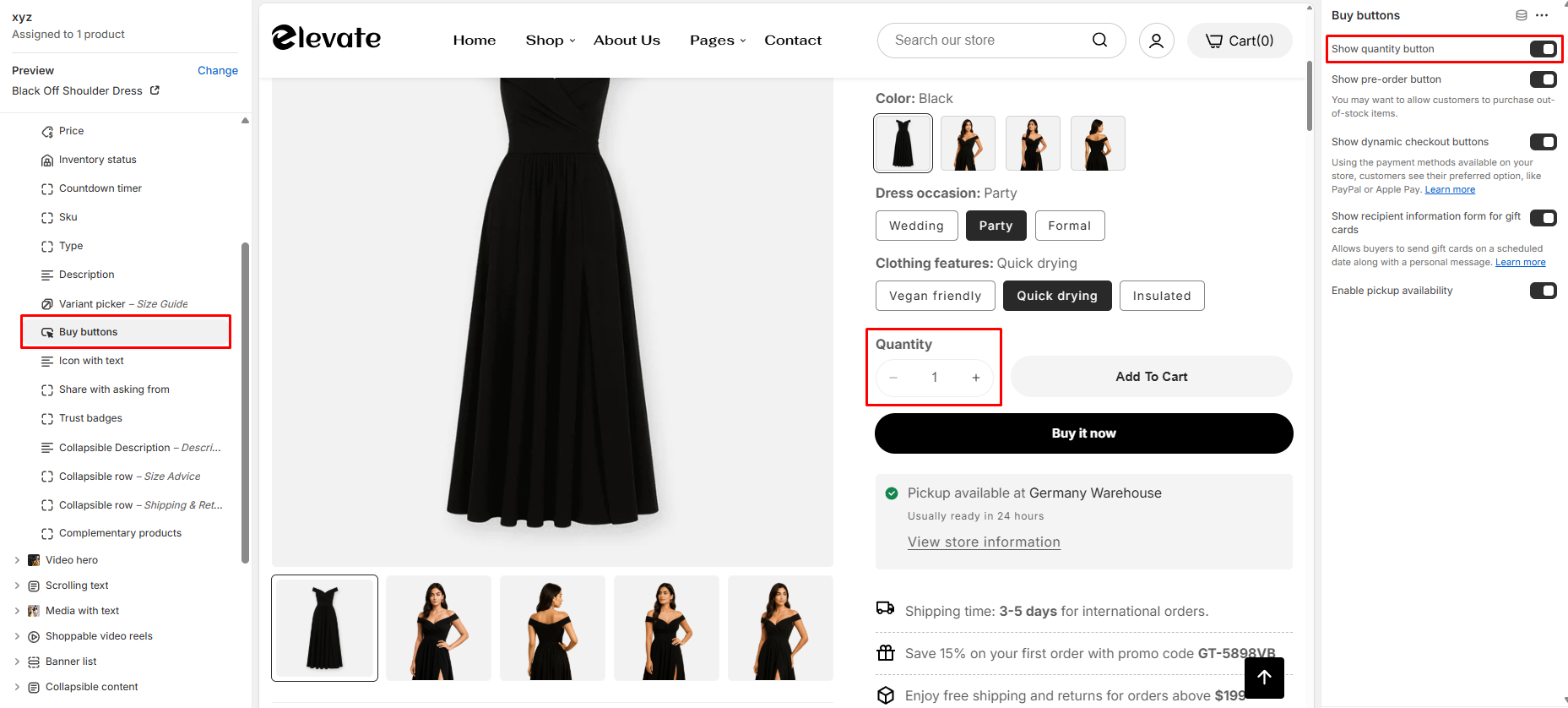
Task: Click the Variant picker block icon
Action: click(x=47, y=304)
